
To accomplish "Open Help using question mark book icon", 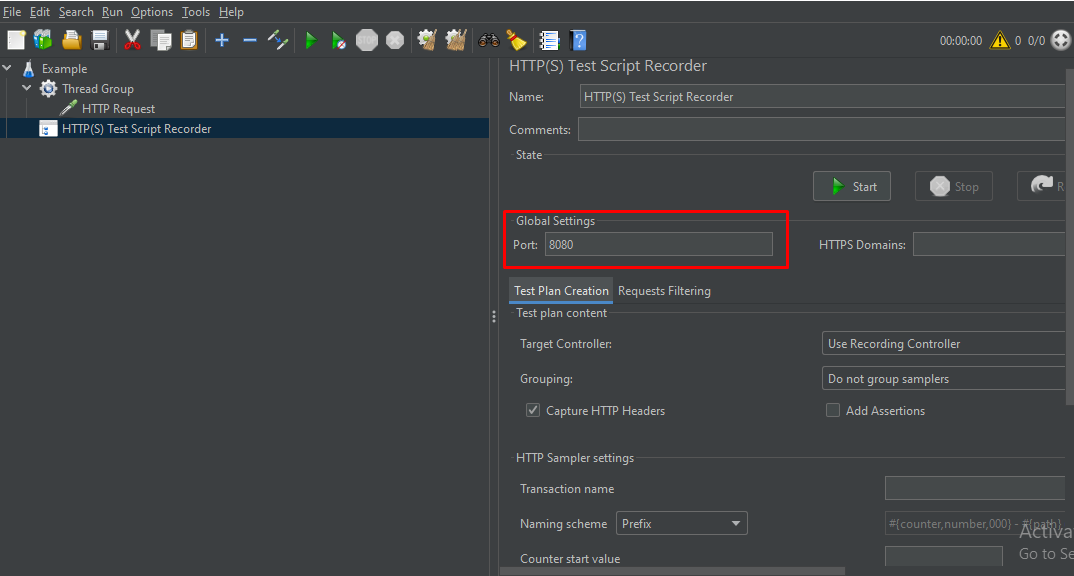I will tap(578, 40).
